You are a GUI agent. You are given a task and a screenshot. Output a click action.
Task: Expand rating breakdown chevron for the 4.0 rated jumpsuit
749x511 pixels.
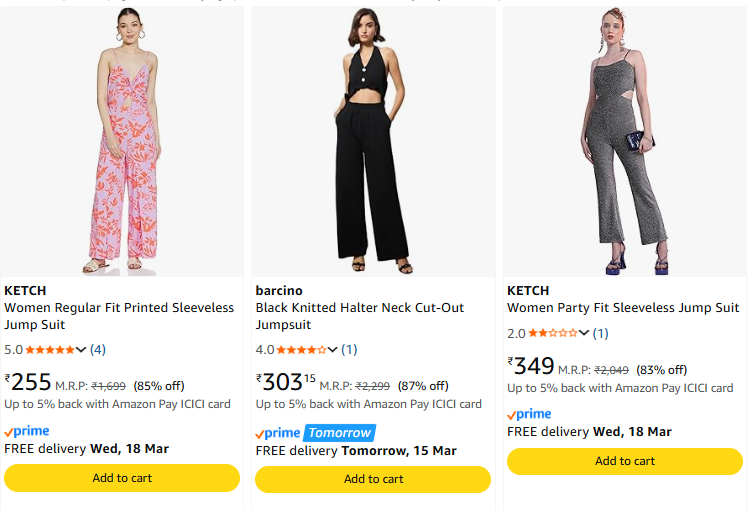pos(333,350)
